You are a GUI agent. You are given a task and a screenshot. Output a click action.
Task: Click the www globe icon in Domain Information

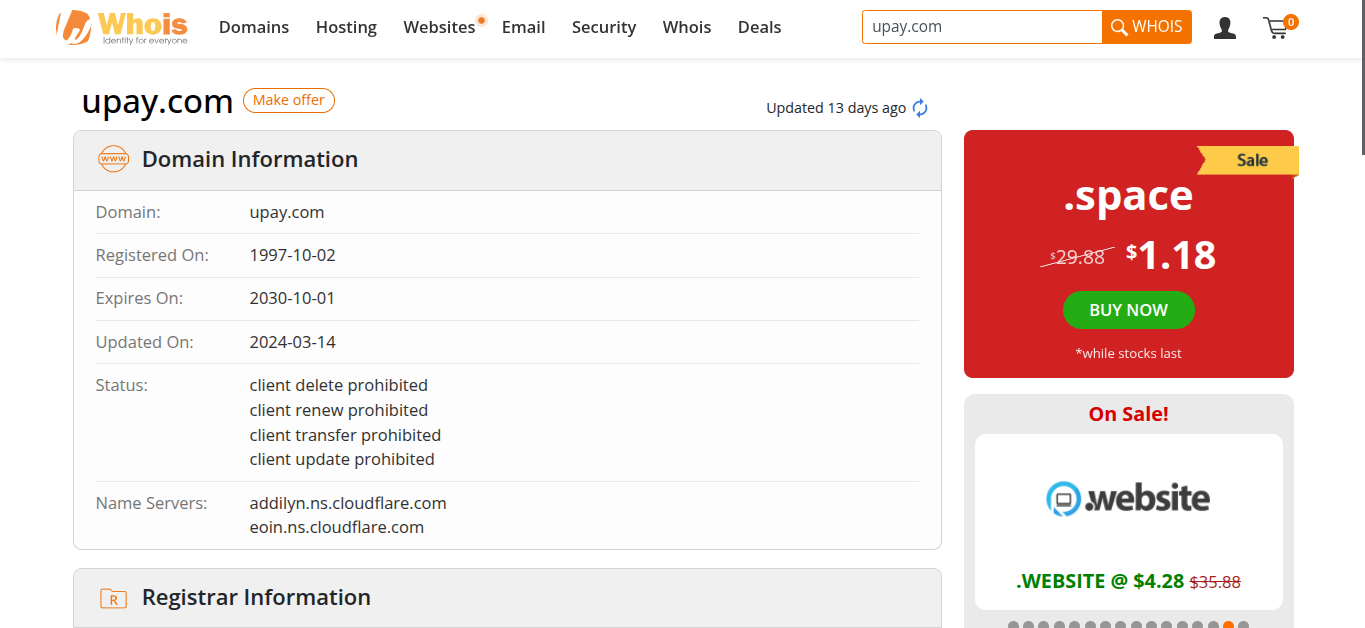(x=113, y=159)
